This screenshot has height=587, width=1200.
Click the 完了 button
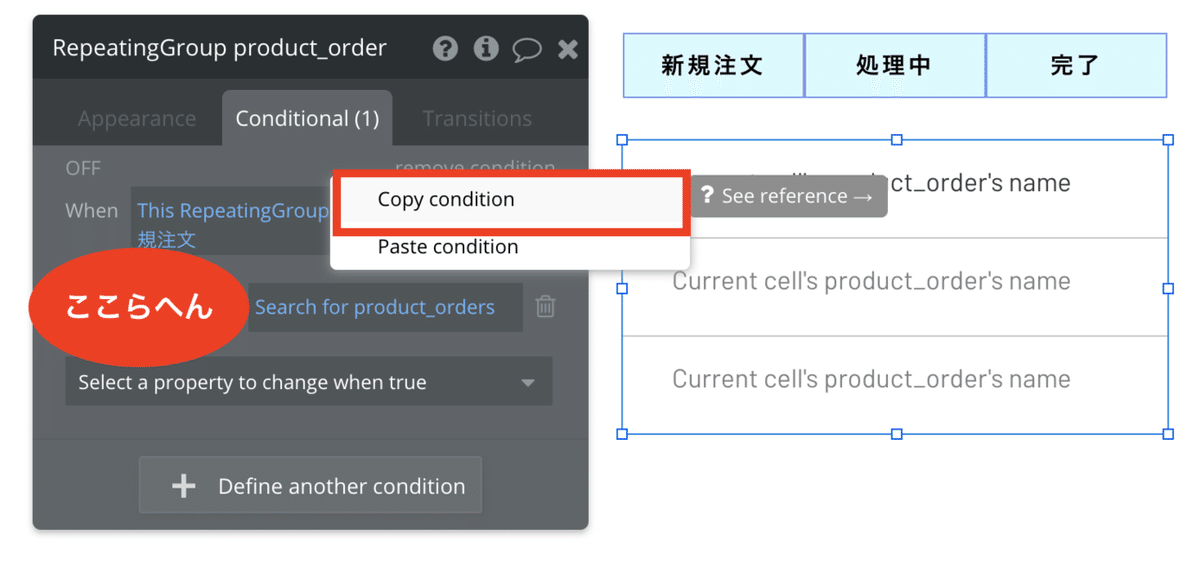1076,65
